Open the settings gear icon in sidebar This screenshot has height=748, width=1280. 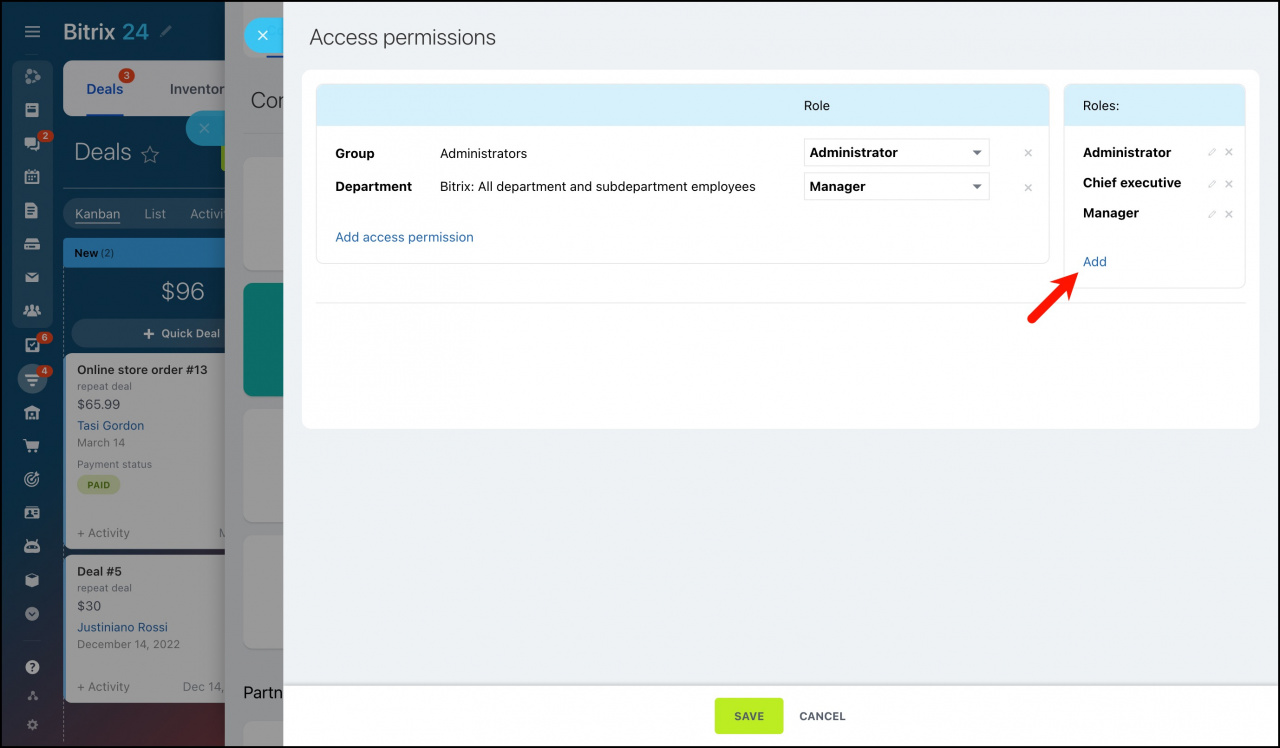(x=32, y=724)
